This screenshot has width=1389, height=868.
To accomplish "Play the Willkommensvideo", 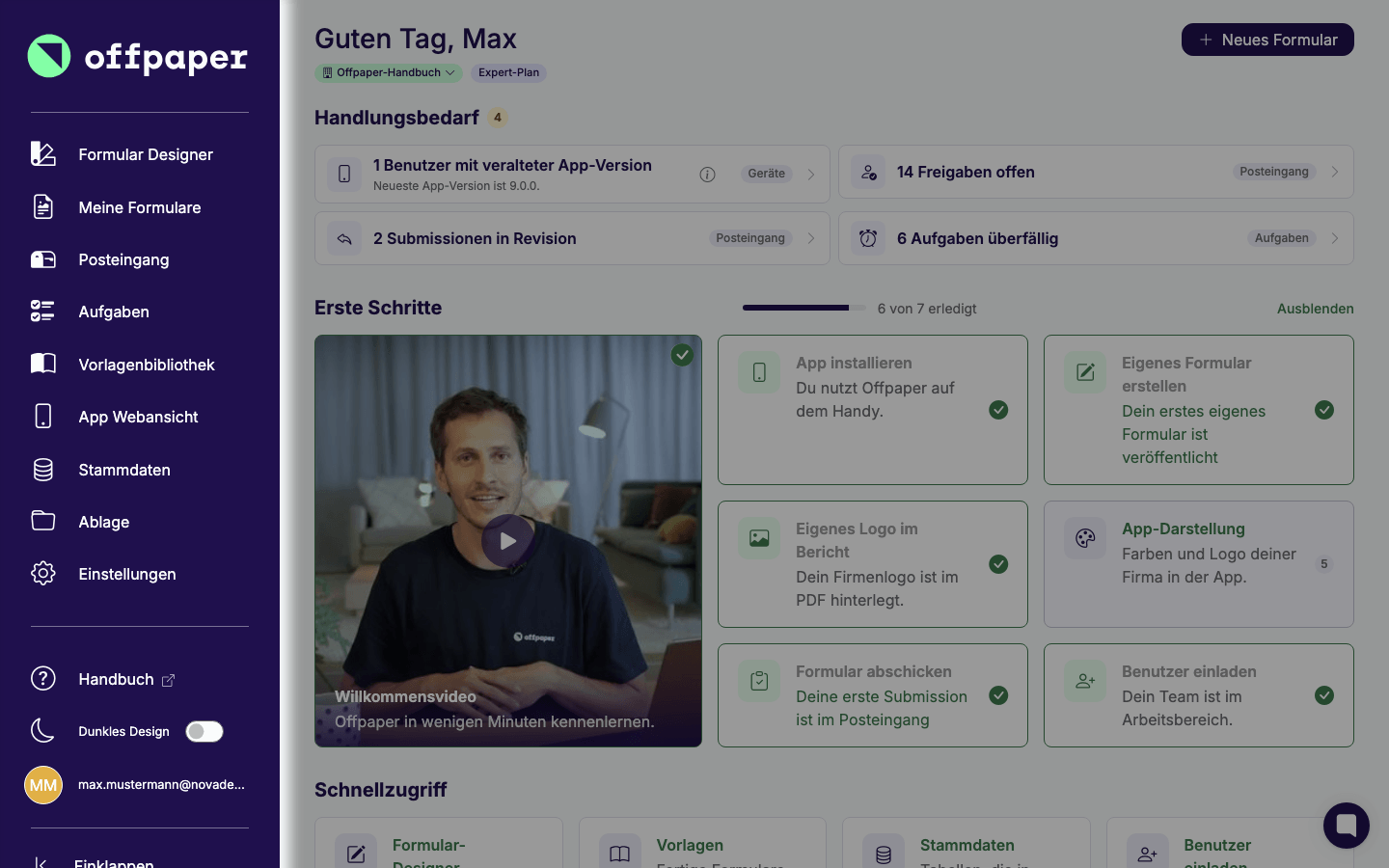I will click(x=507, y=540).
